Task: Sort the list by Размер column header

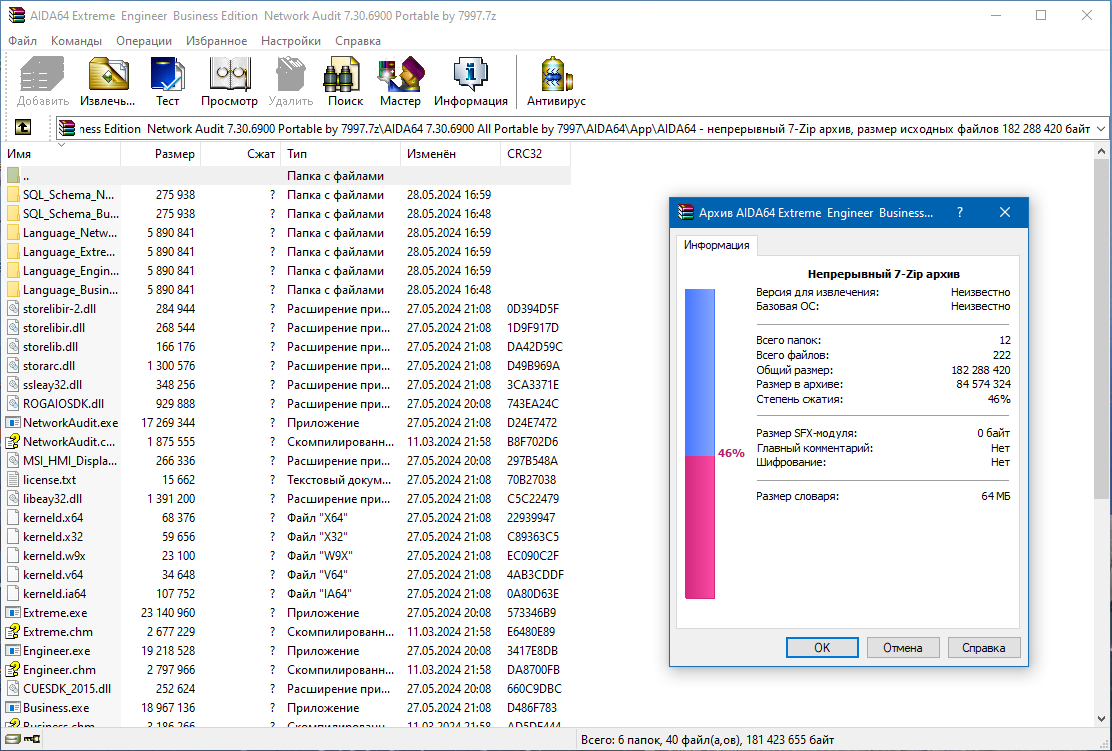Action: tap(174, 154)
